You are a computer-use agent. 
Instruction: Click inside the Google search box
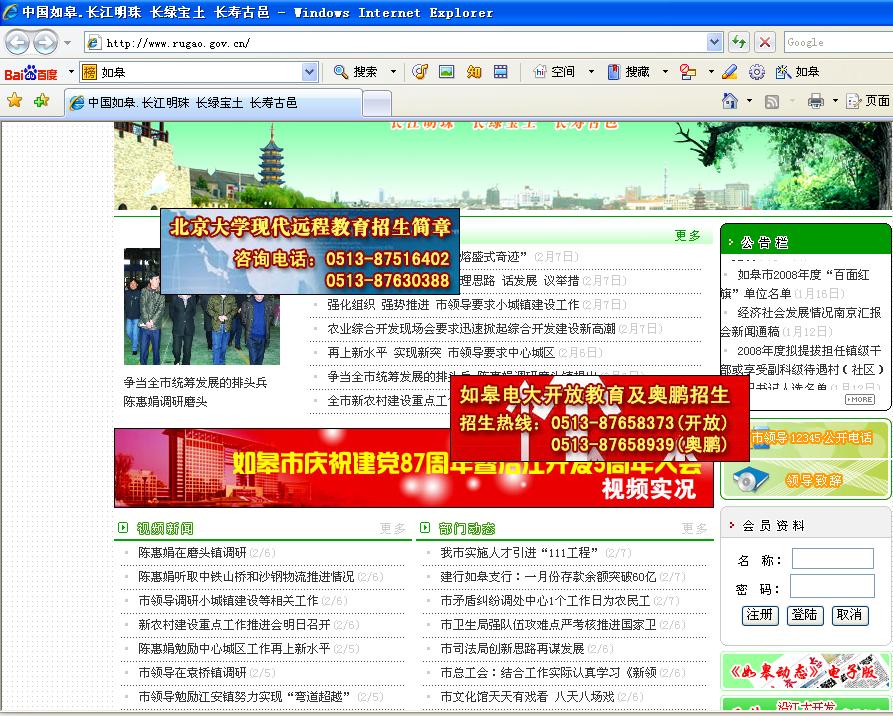[x=836, y=42]
